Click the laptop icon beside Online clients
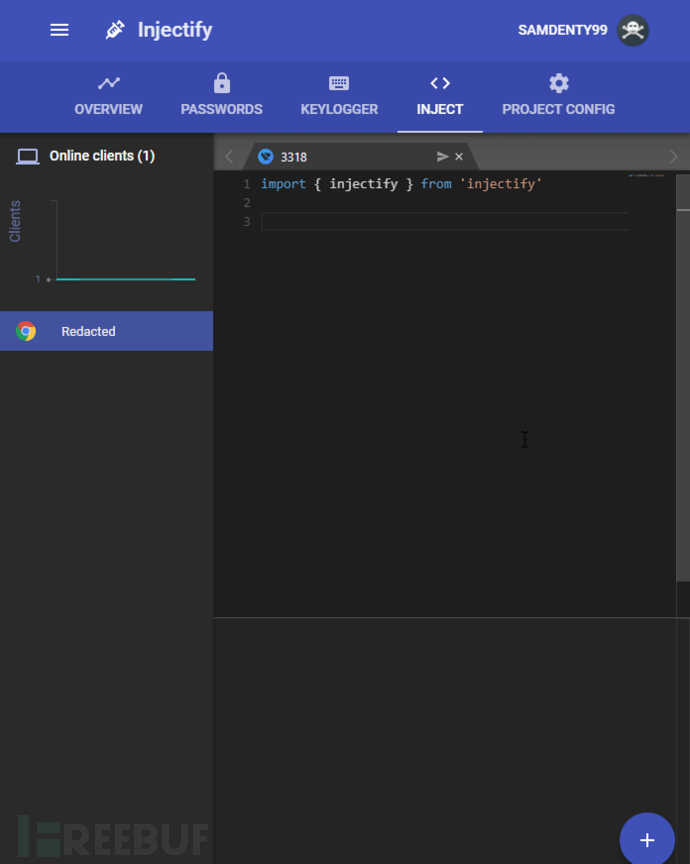This screenshot has height=864, width=690. click(x=28, y=156)
